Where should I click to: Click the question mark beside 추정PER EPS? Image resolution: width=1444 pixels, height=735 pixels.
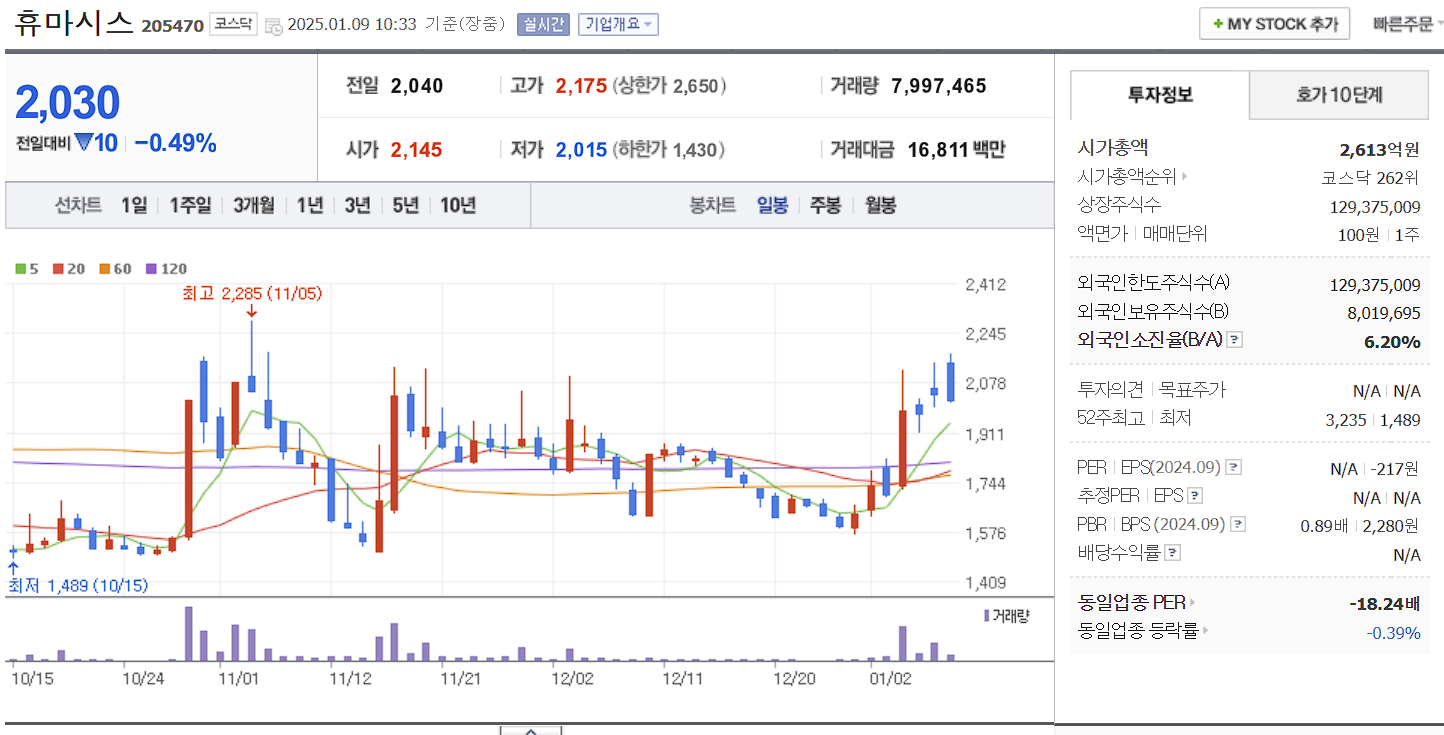1193,495
